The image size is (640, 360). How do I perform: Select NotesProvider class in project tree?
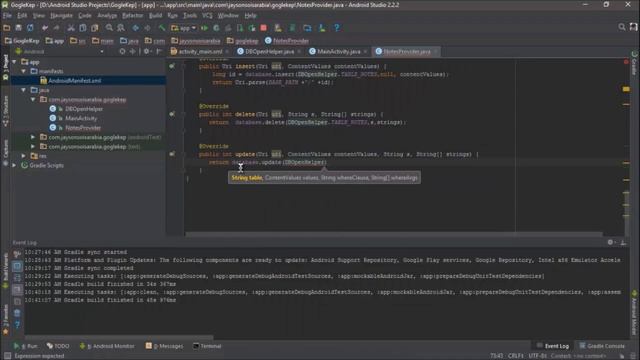coord(83,128)
